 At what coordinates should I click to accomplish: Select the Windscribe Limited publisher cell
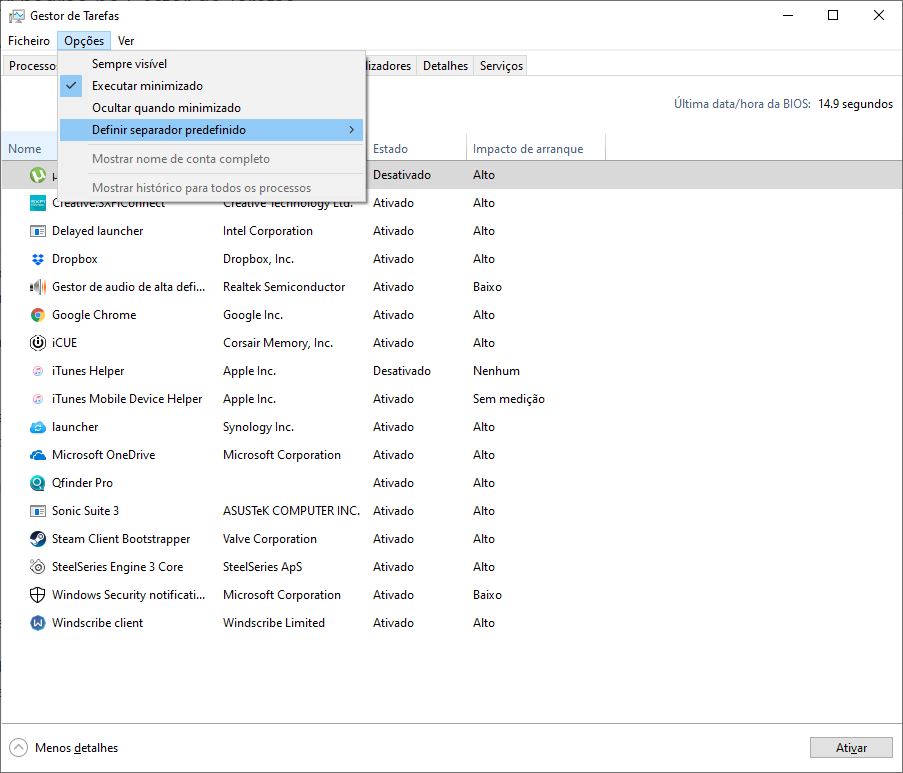274,623
